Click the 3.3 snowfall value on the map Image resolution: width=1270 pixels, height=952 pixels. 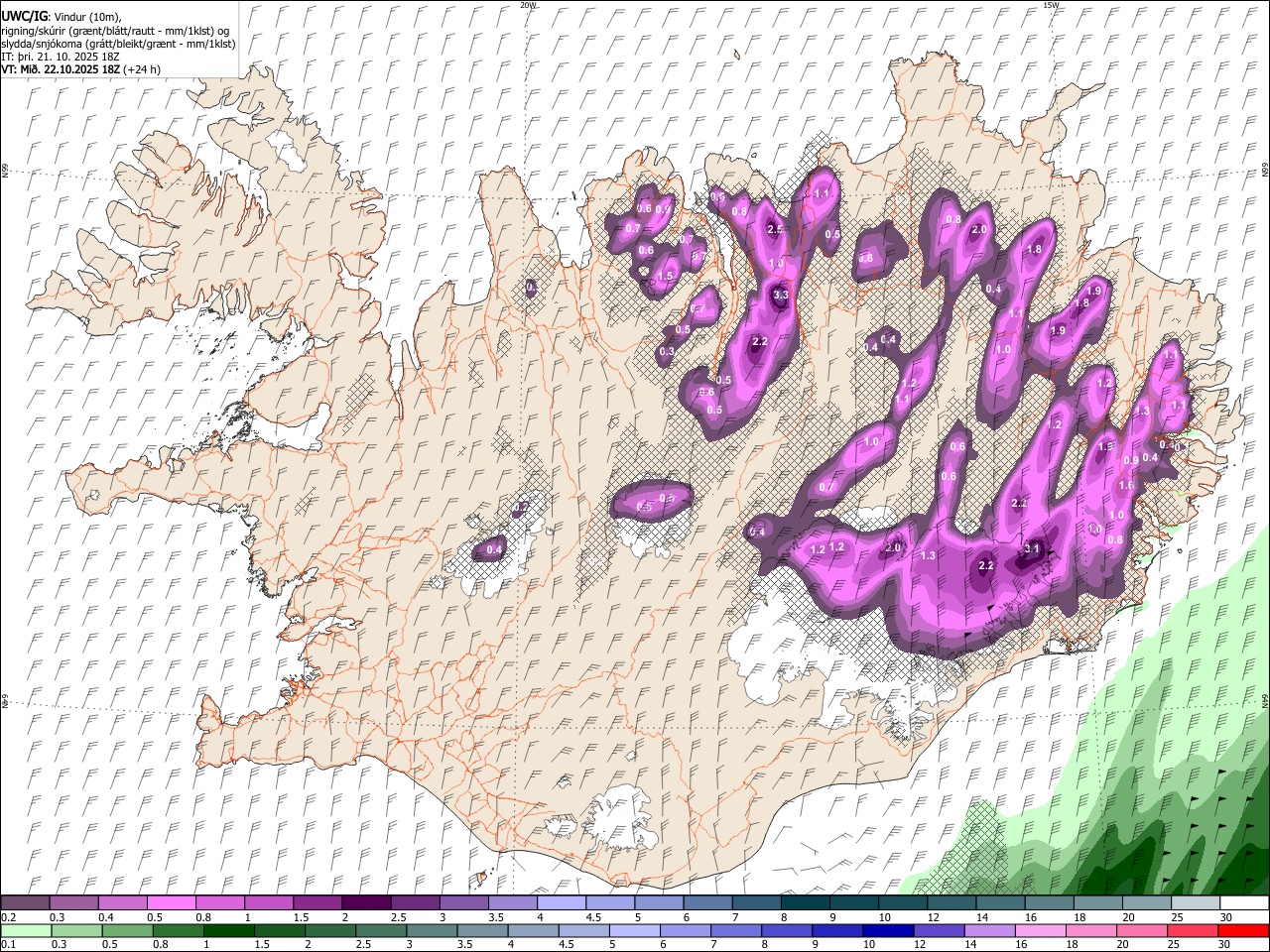781,295
